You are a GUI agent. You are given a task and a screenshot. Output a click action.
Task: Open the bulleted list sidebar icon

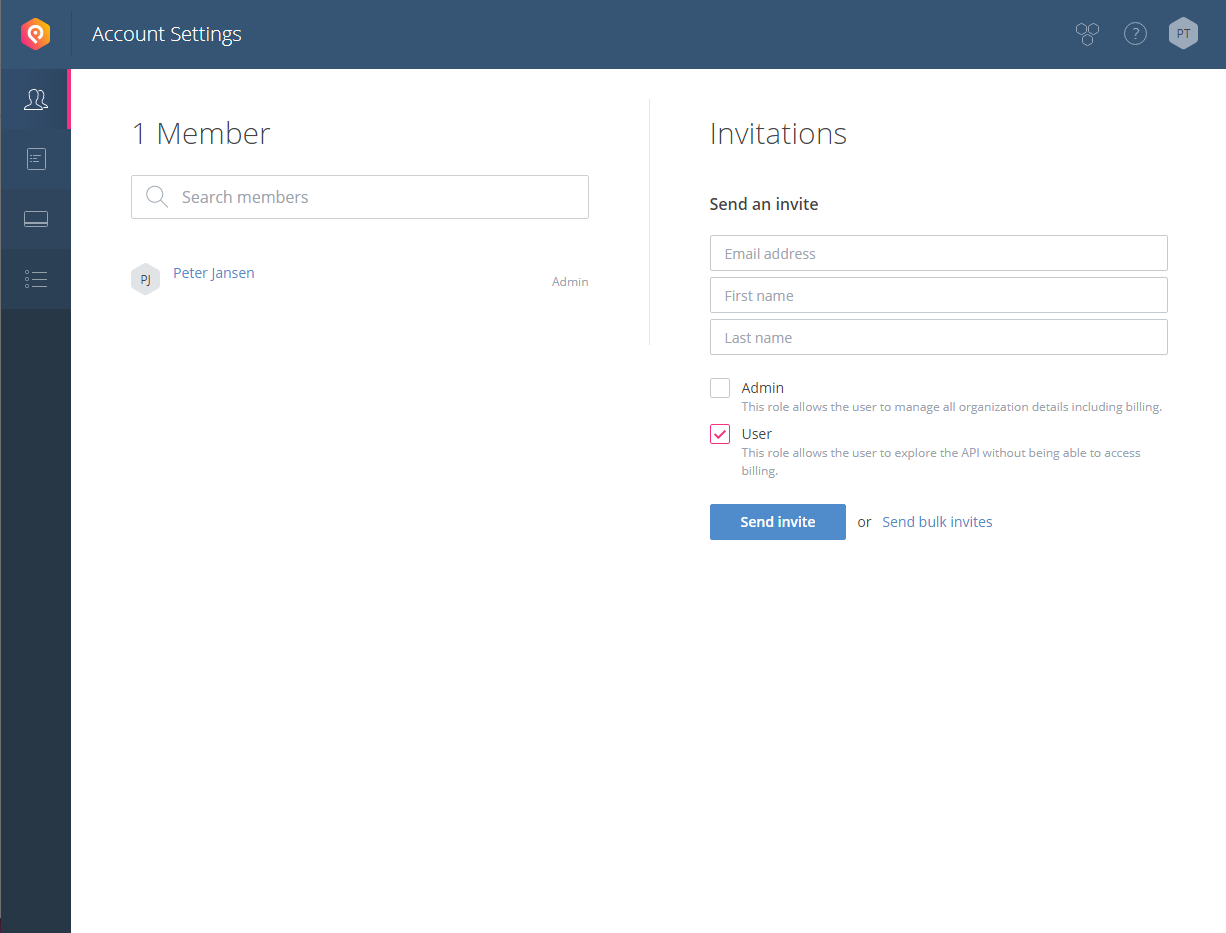[36, 279]
